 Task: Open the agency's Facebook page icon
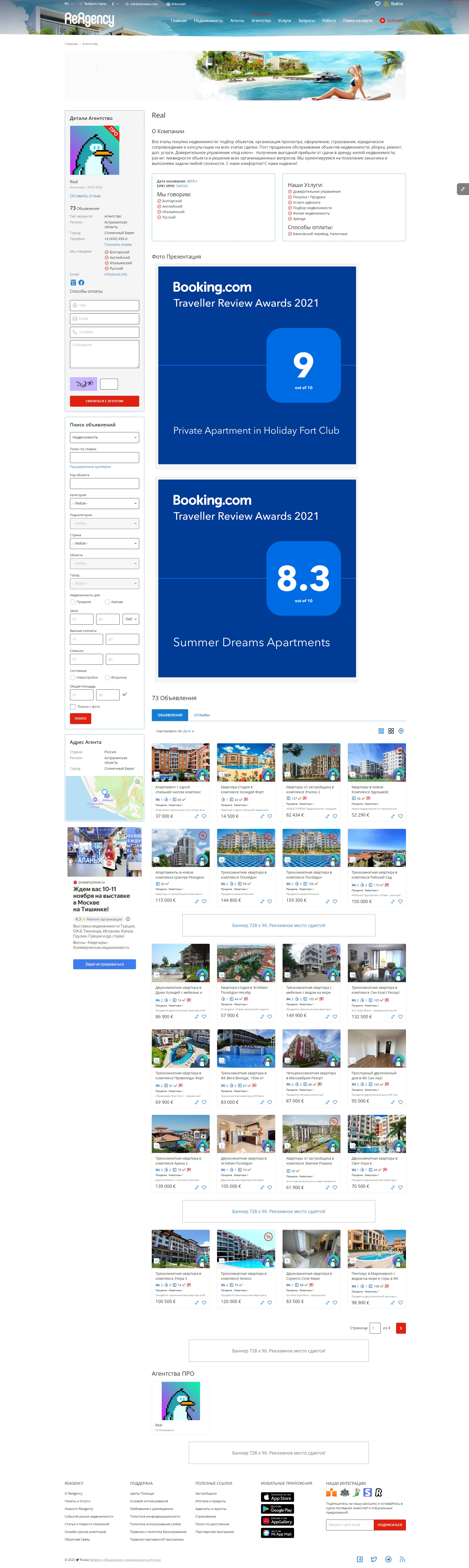(x=82, y=283)
